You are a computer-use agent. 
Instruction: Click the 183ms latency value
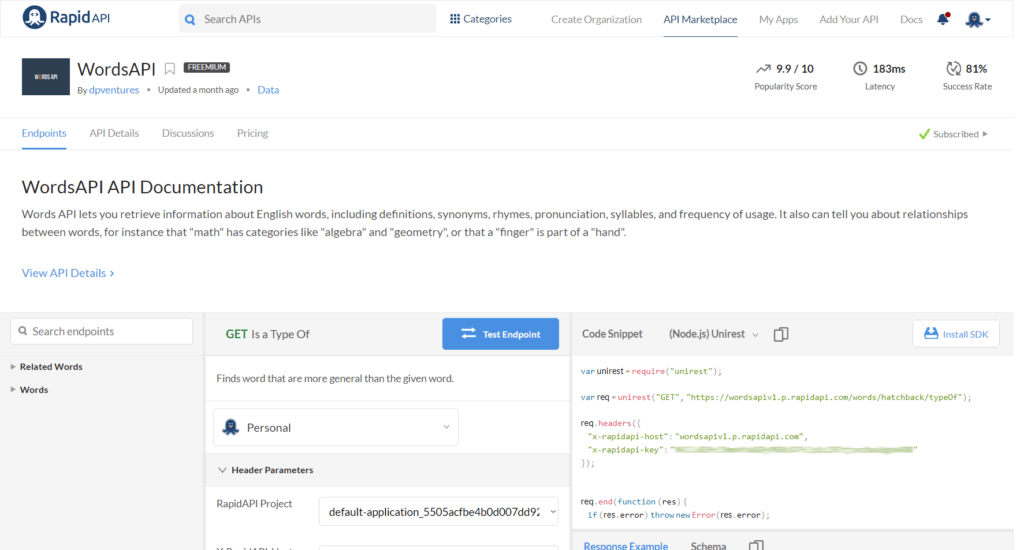tap(889, 69)
